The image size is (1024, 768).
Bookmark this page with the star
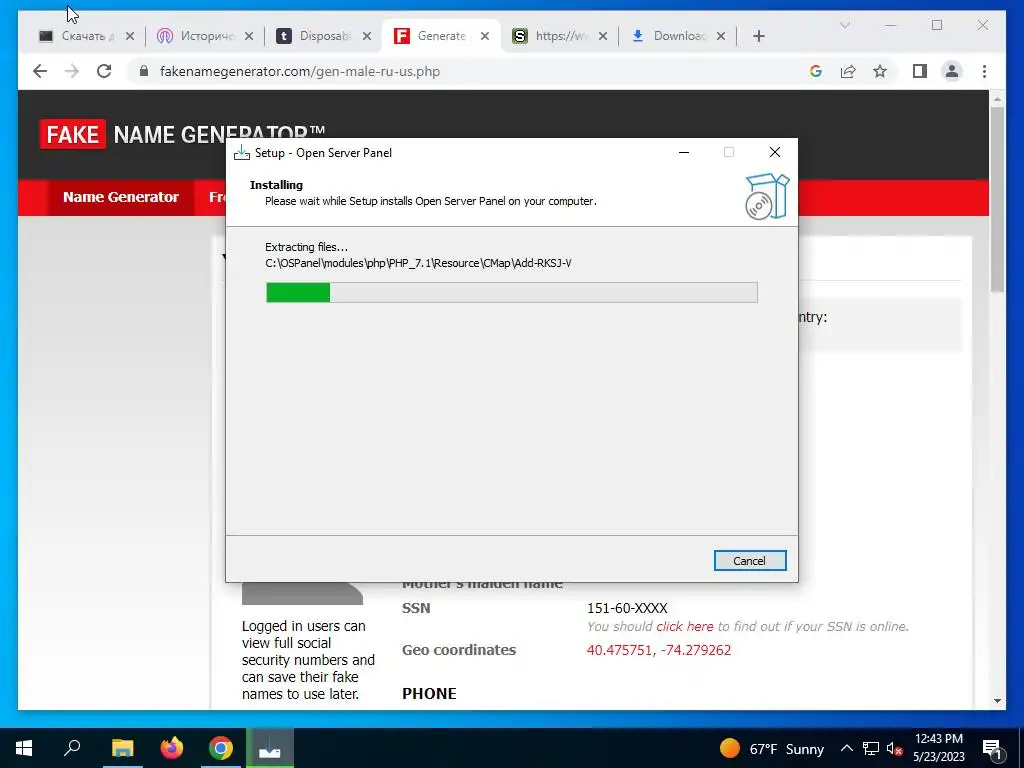tap(880, 71)
